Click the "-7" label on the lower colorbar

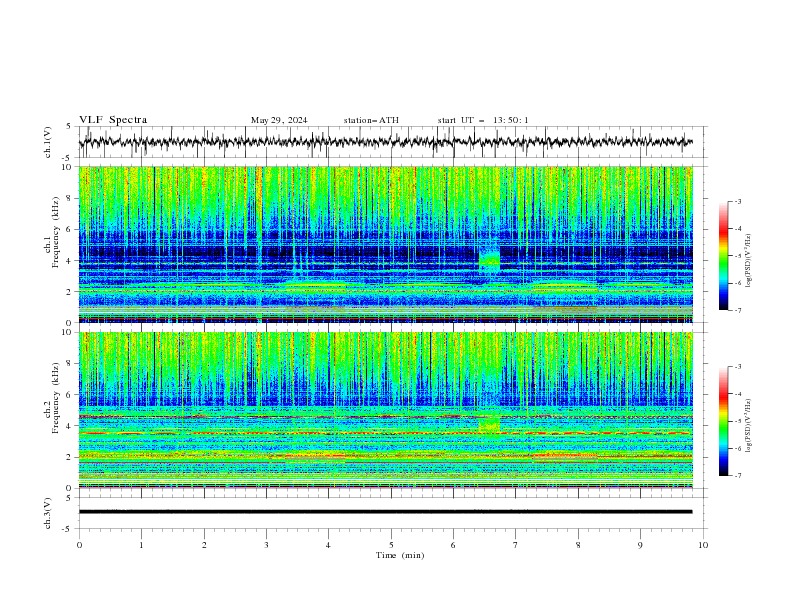(738, 476)
